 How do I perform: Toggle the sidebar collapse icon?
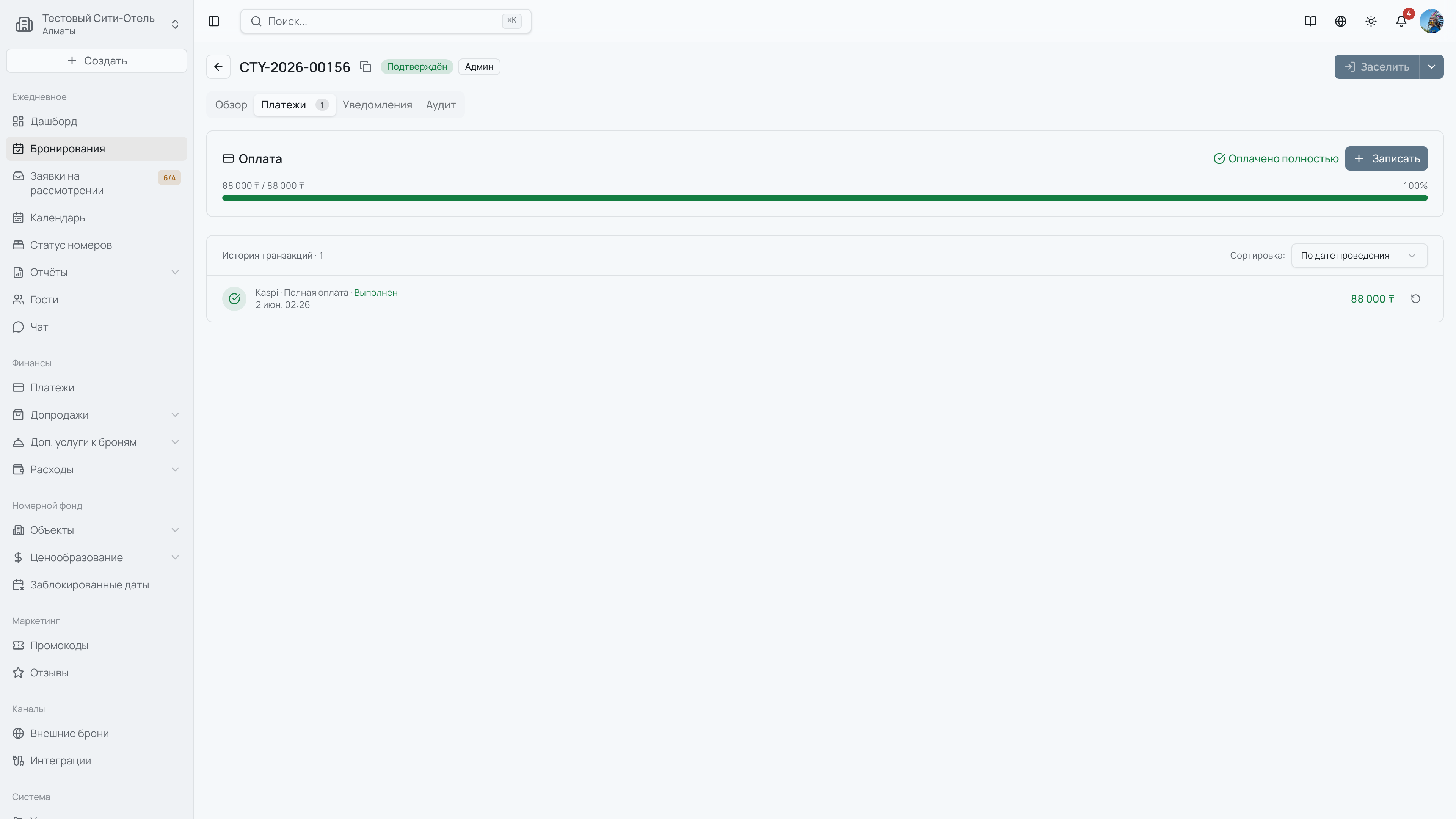pos(213,21)
